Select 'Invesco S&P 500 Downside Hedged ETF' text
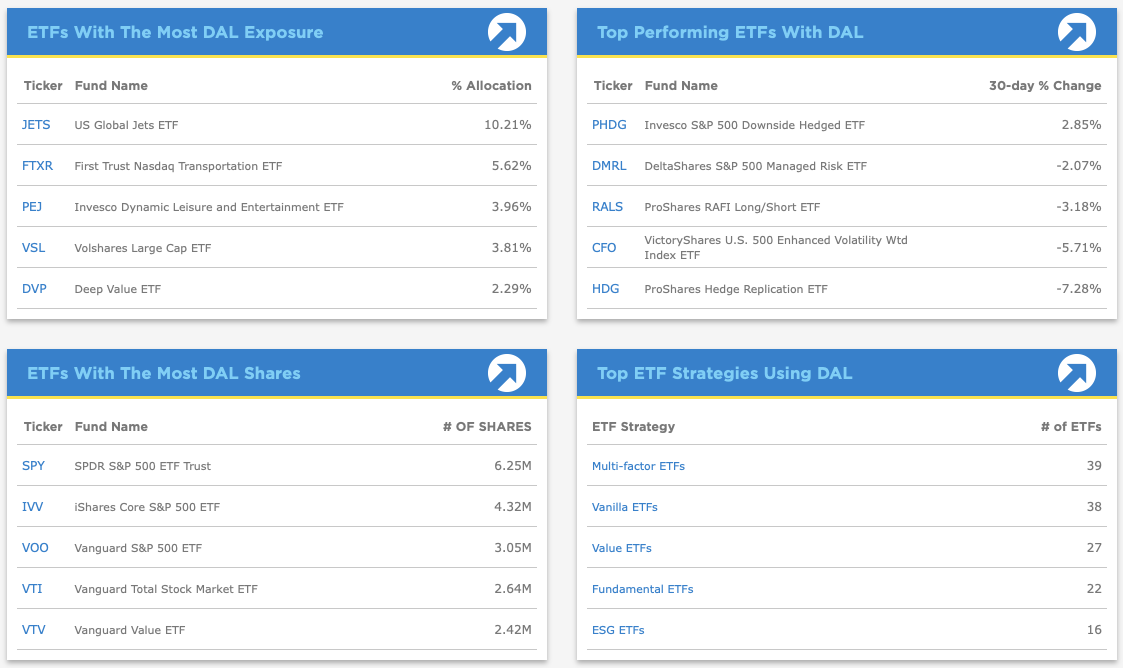This screenshot has height=668, width=1123. (x=754, y=125)
